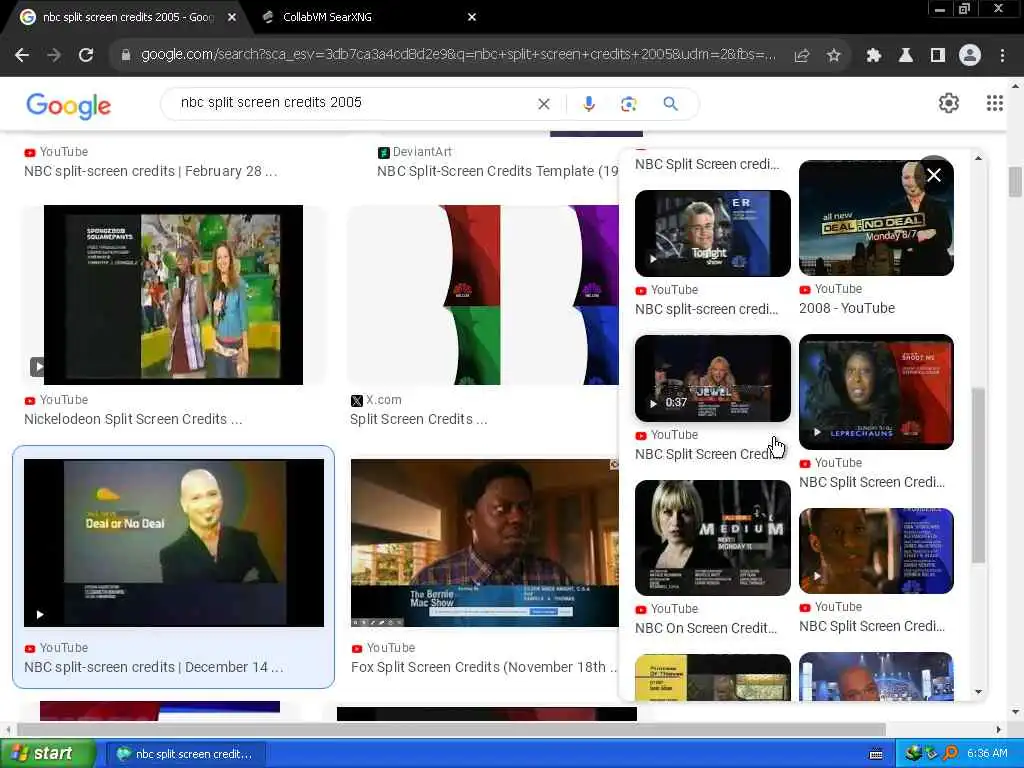Open the Chrome labs flask icon
Image resolution: width=1024 pixels, height=768 pixels.
(906, 56)
